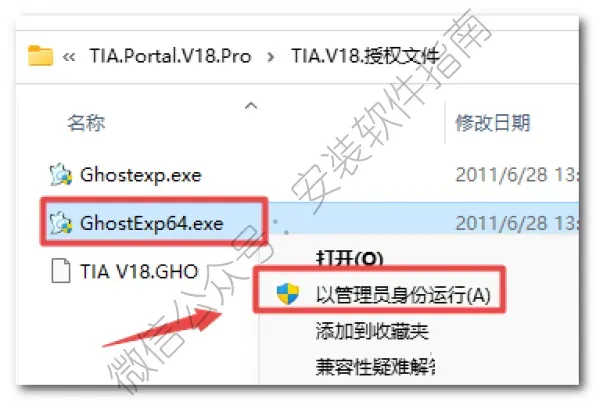Select the Ghostexp.exe file name
The height and width of the screenshot is (402, 596).
(141, 176)
